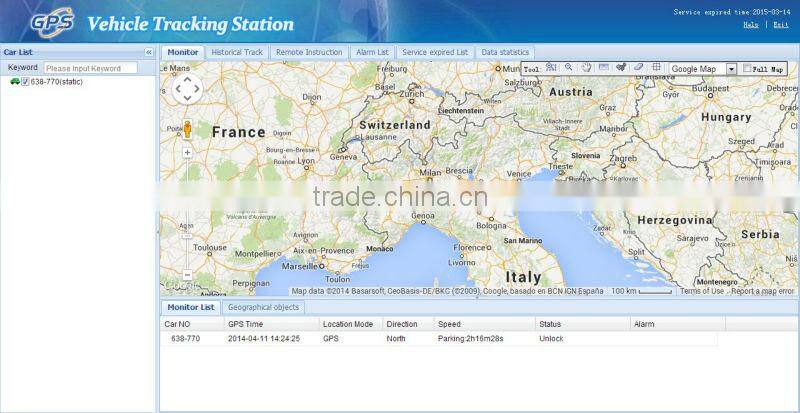Click the 2014-04-11 14:24:25 GPS time cell
800x413 pixels.
[264, 339]
